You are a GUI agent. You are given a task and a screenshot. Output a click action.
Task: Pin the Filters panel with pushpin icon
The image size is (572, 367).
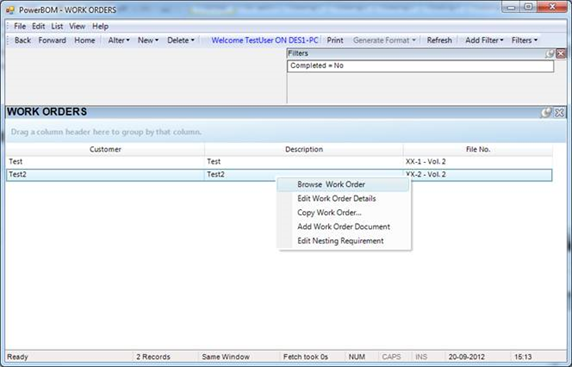click(550, 54)
